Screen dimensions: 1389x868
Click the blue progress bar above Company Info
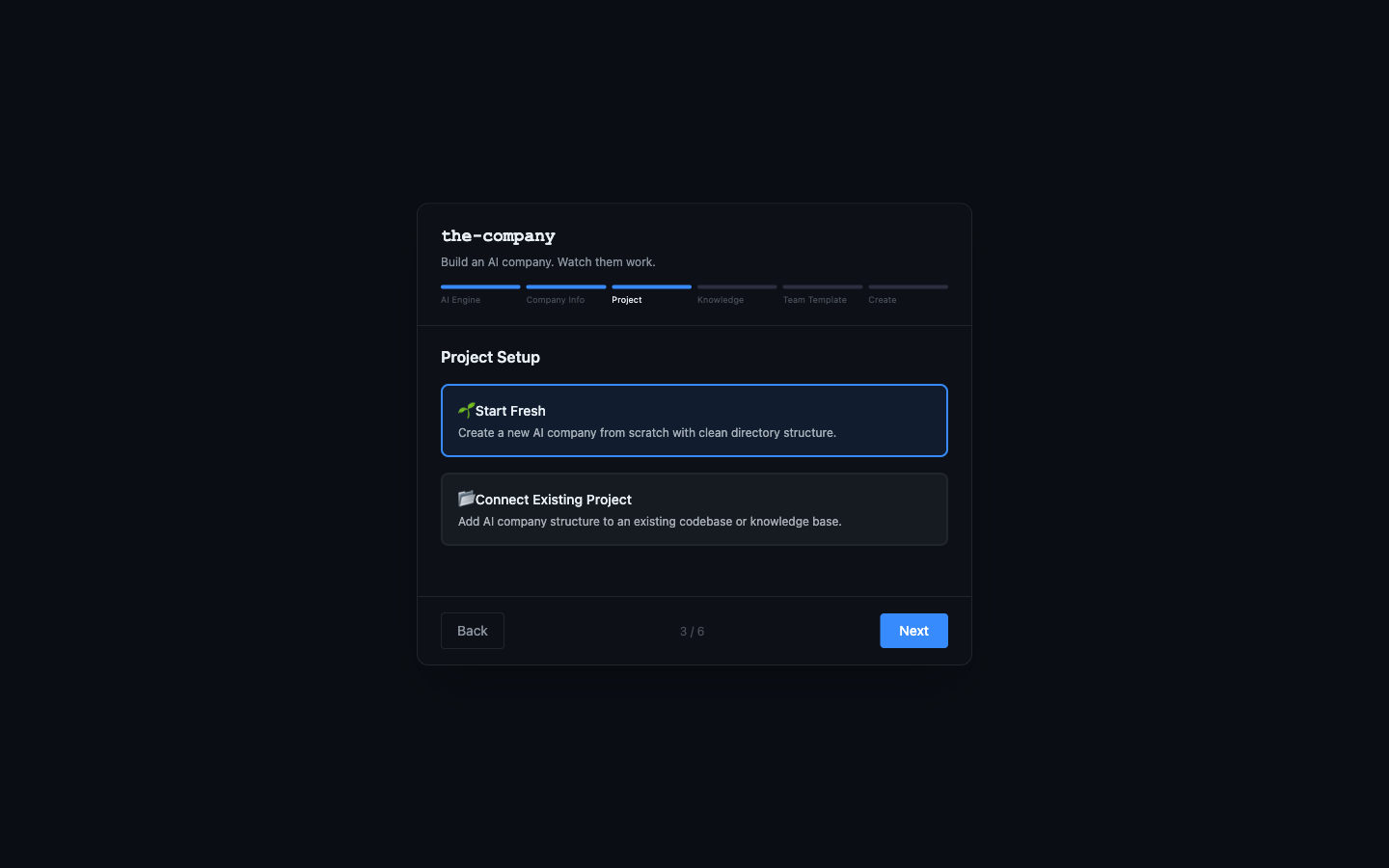(x=566, y=286)
